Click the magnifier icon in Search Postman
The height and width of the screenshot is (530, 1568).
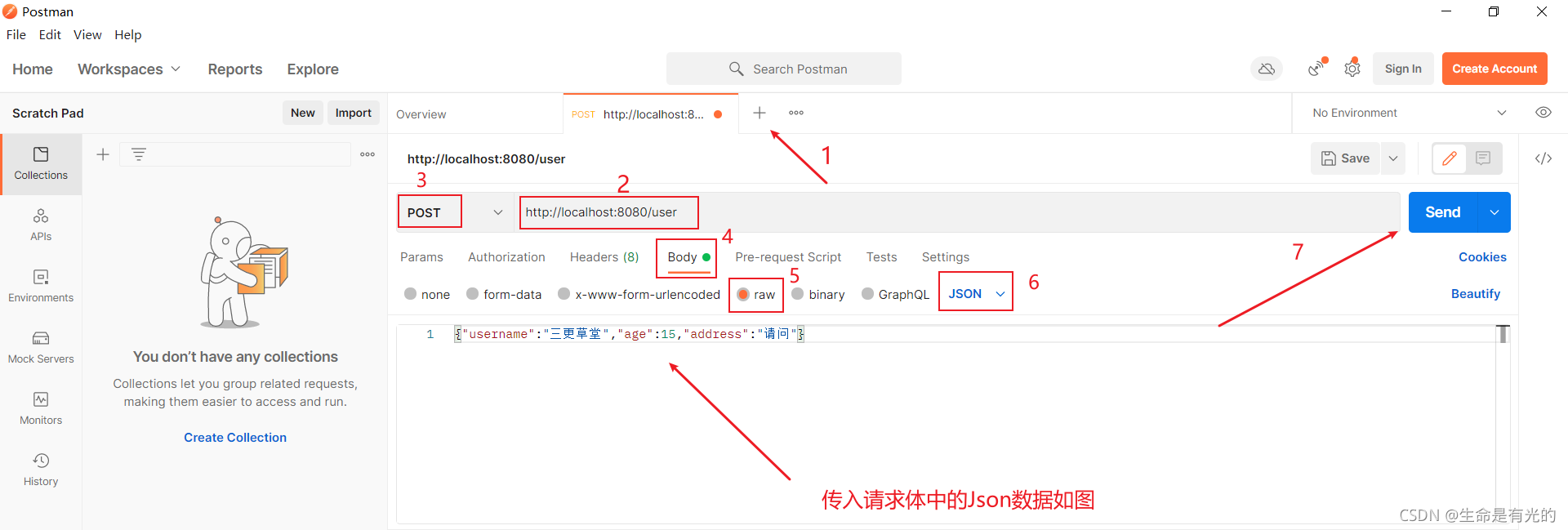coord(736,69)
